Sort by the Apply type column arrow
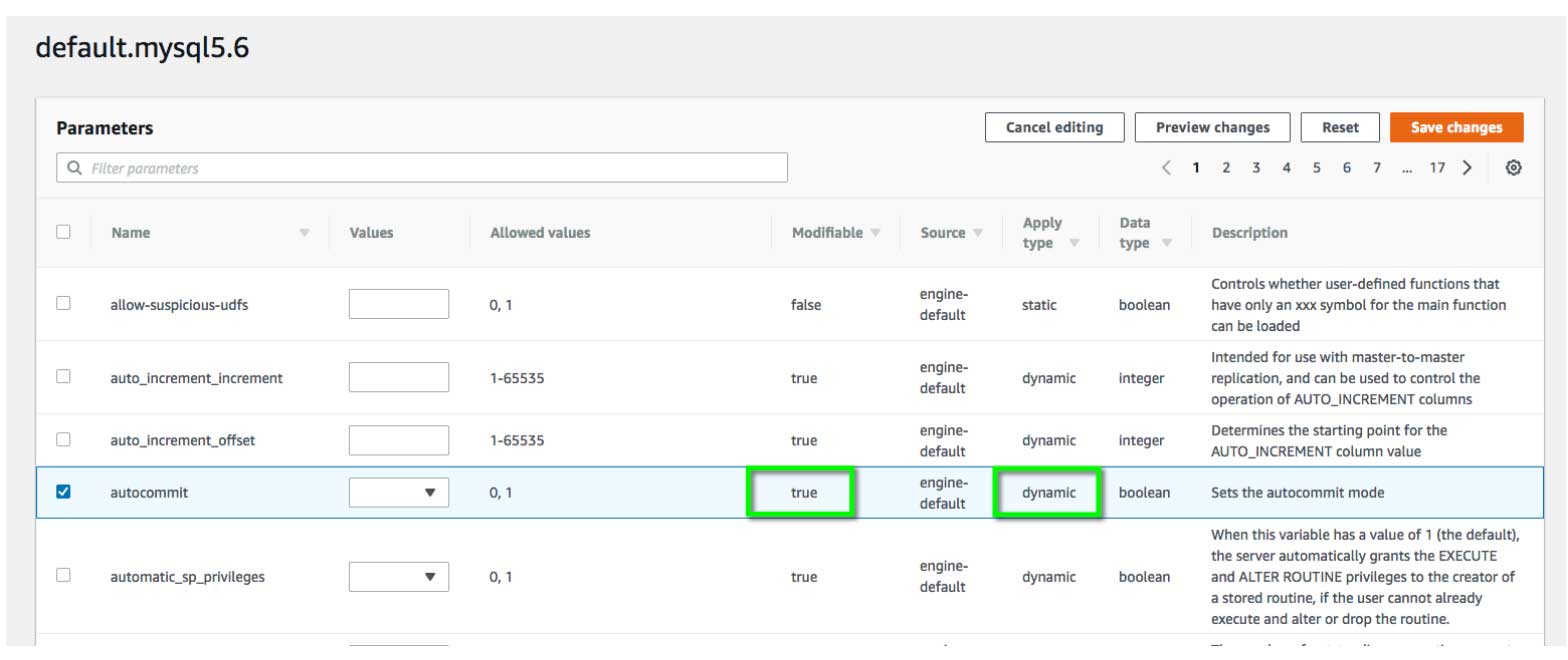Viewport: 1568px width, 660px height. click(x=1076, y=243)
